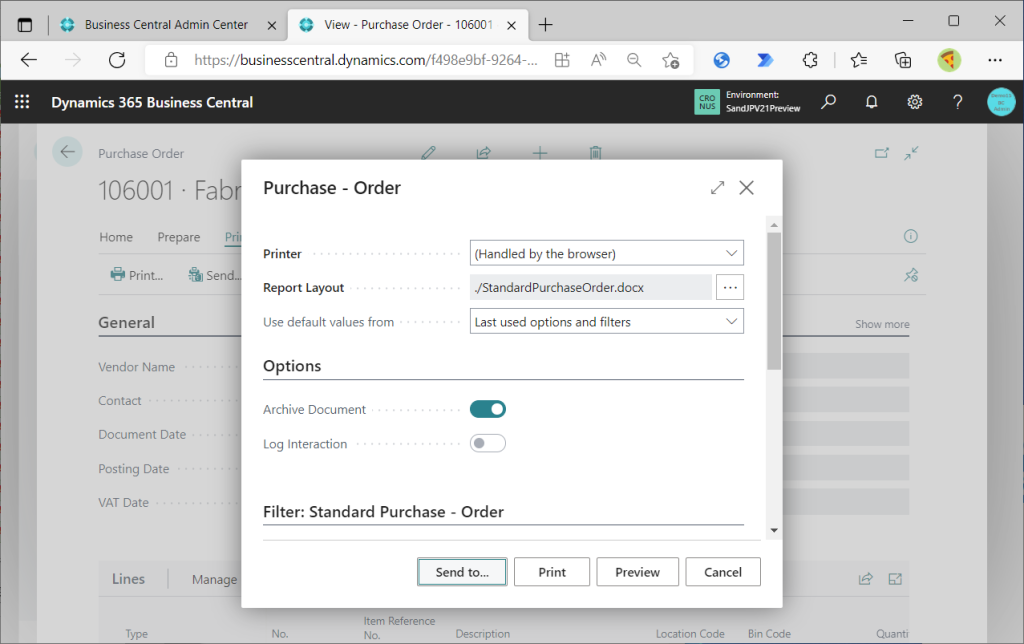The width and height of the screenshot is (1024, 644).
Task: Click the Preview button
Action: coord(637,572)
